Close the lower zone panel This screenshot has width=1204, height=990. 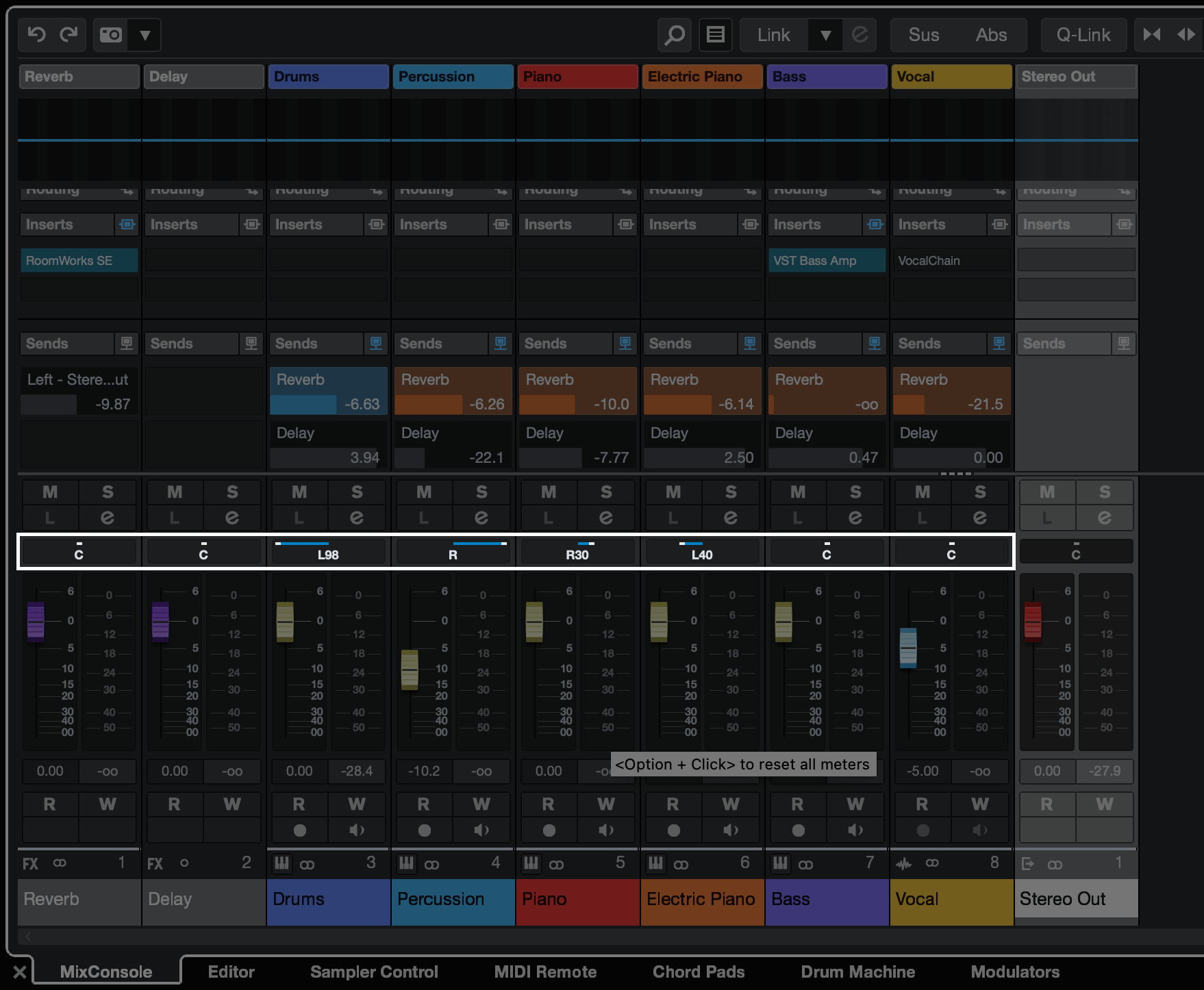tap(20, 972)
